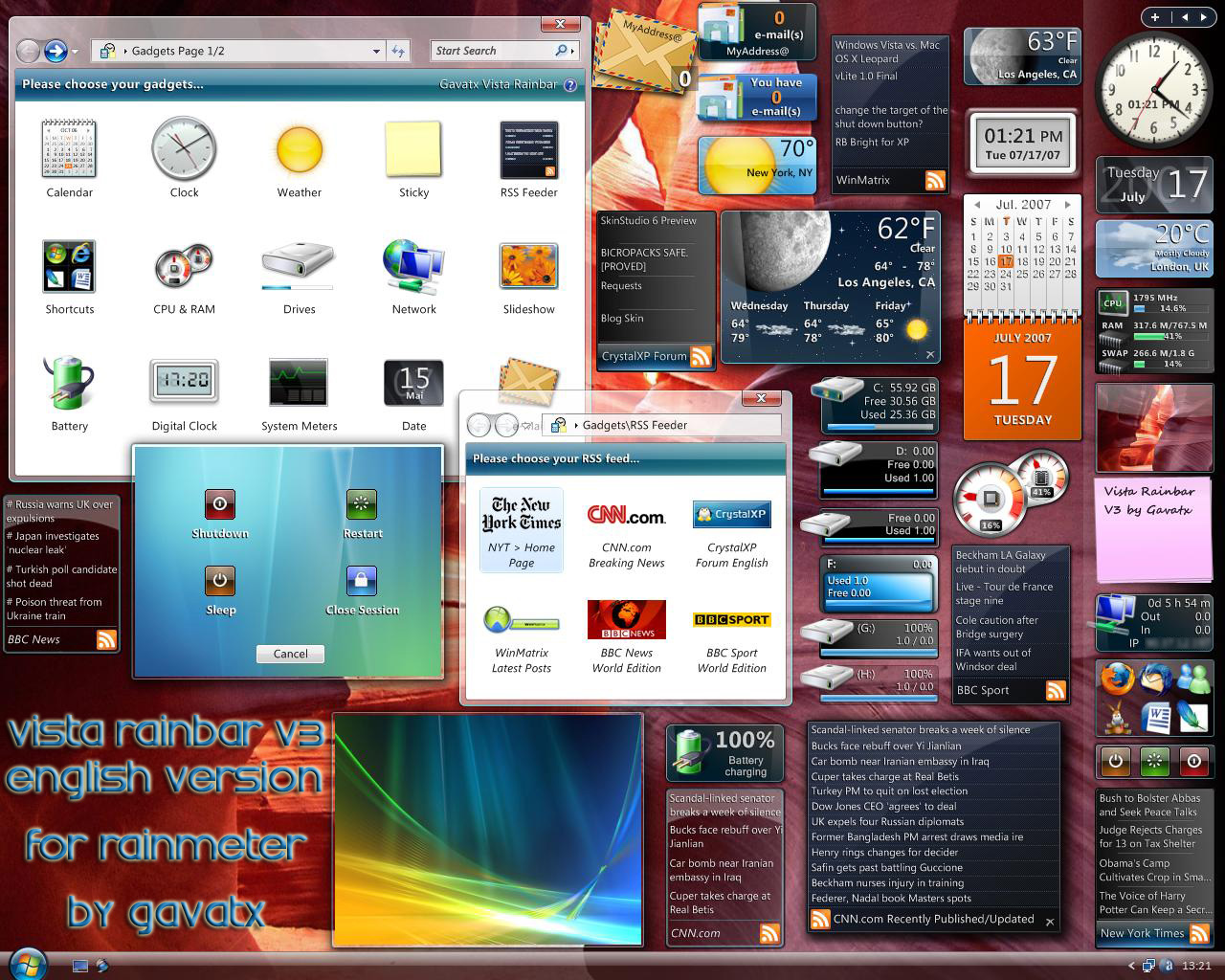Open the Gadgets window help icon
1225x980 pixels.
click(570, 84)
